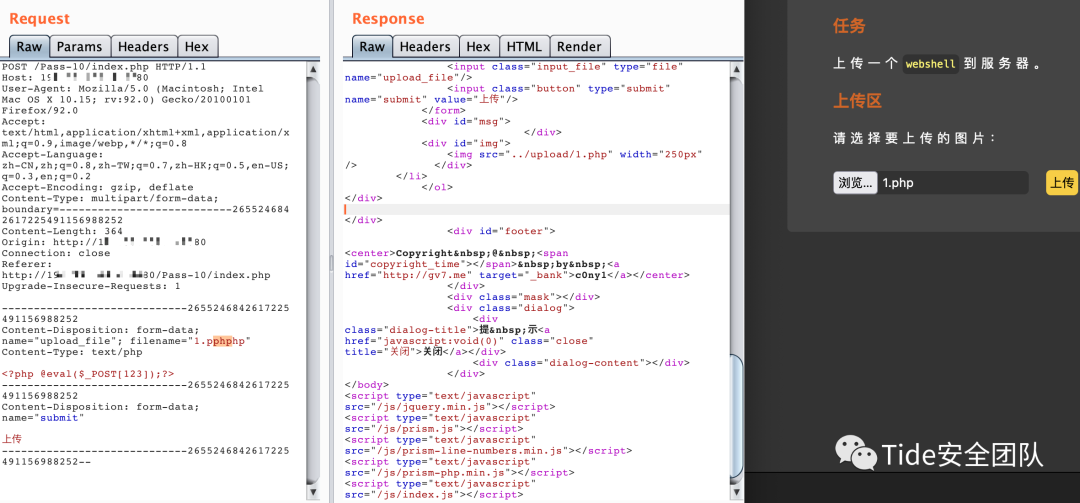Viewport: 1080px width, 503px height.
Task: Click the Connection: close header line
Action: pyautogui.click(x=56, y=253)
